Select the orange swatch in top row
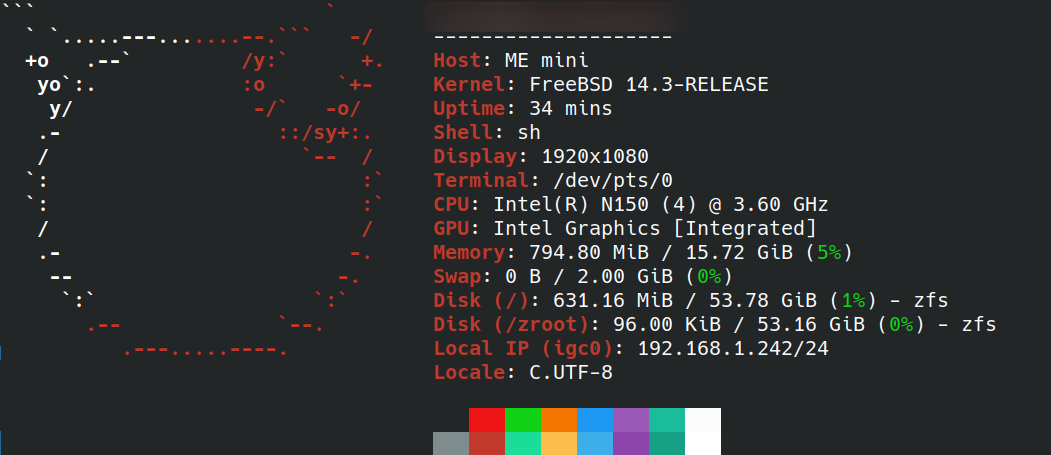 tap(559, 419)
